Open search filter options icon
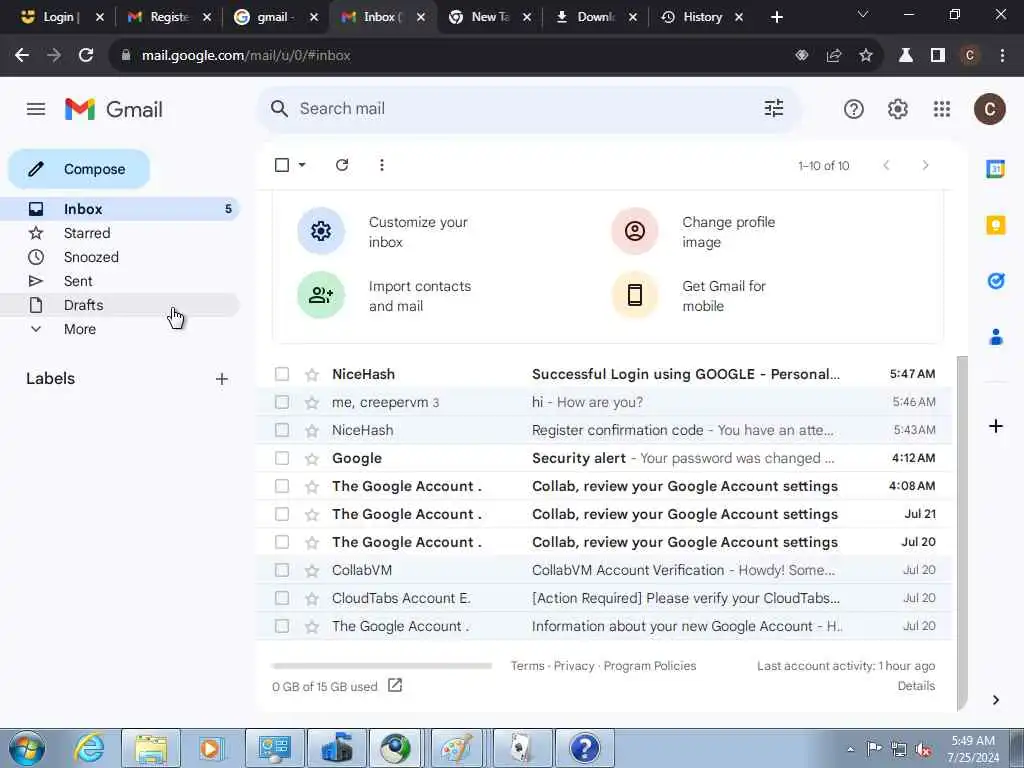This screenshot has height=768, width=1024. [x=774, y=108]
